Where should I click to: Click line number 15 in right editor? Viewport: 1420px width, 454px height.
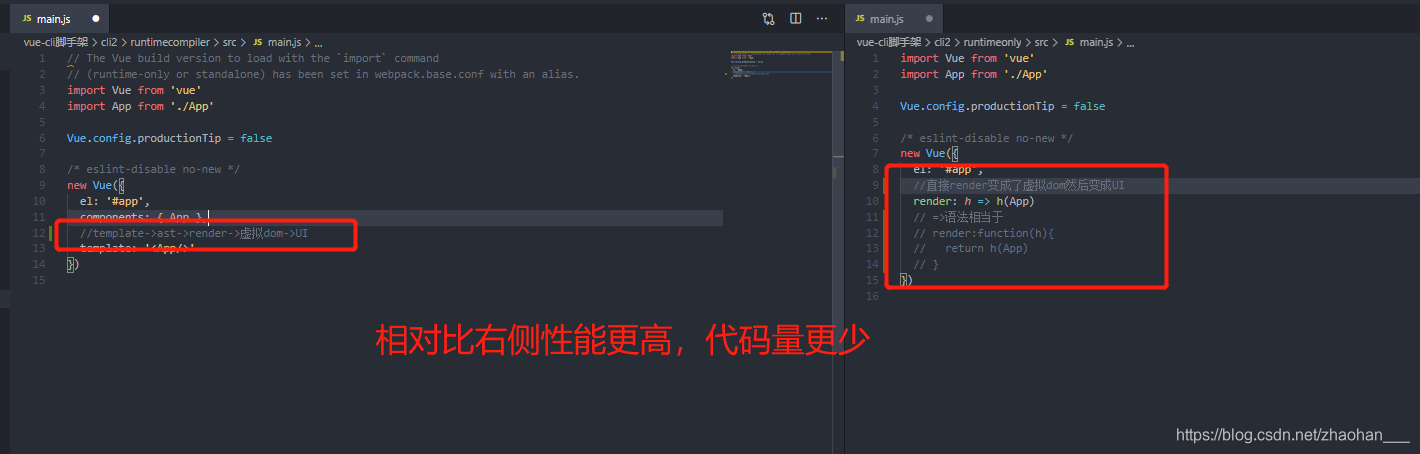click(872, 280)
